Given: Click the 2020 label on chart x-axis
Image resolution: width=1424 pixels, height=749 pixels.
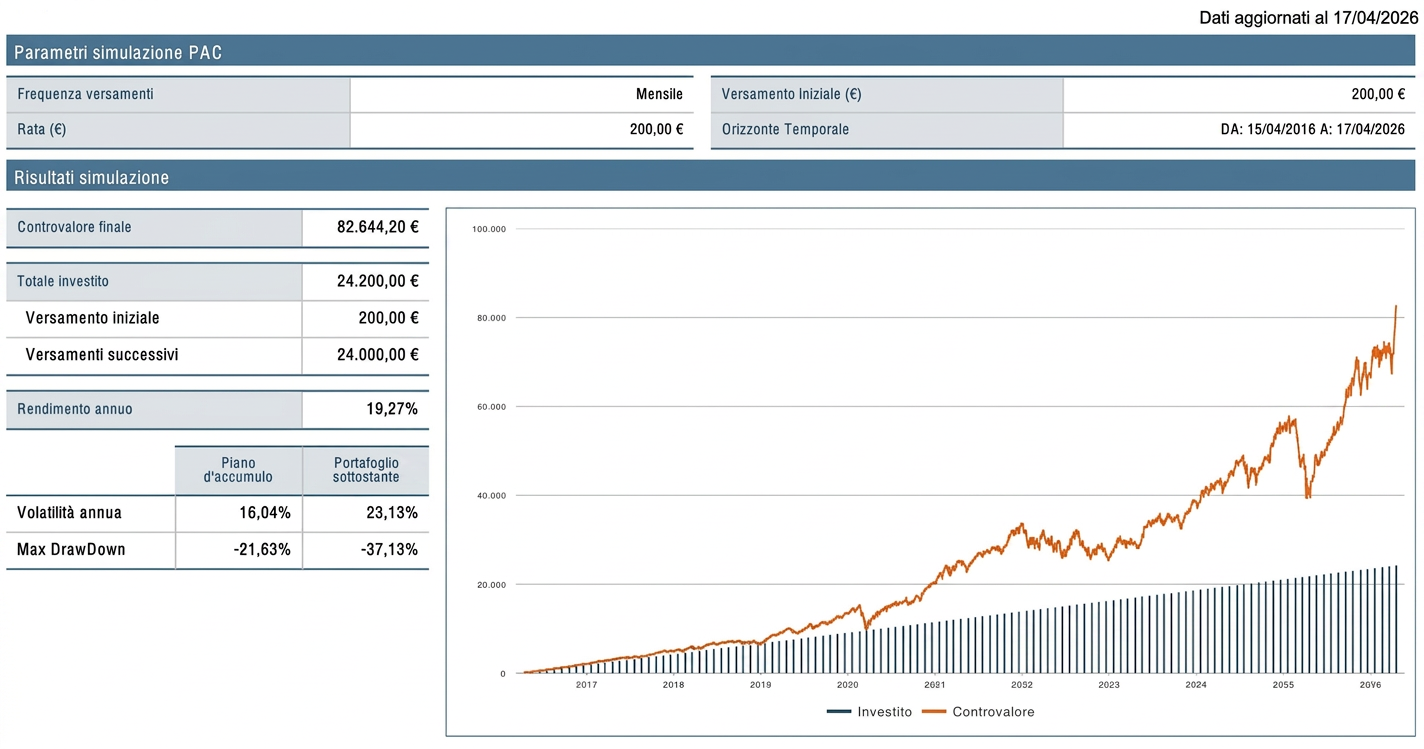Looking at the screenshot, I should 847,685.
